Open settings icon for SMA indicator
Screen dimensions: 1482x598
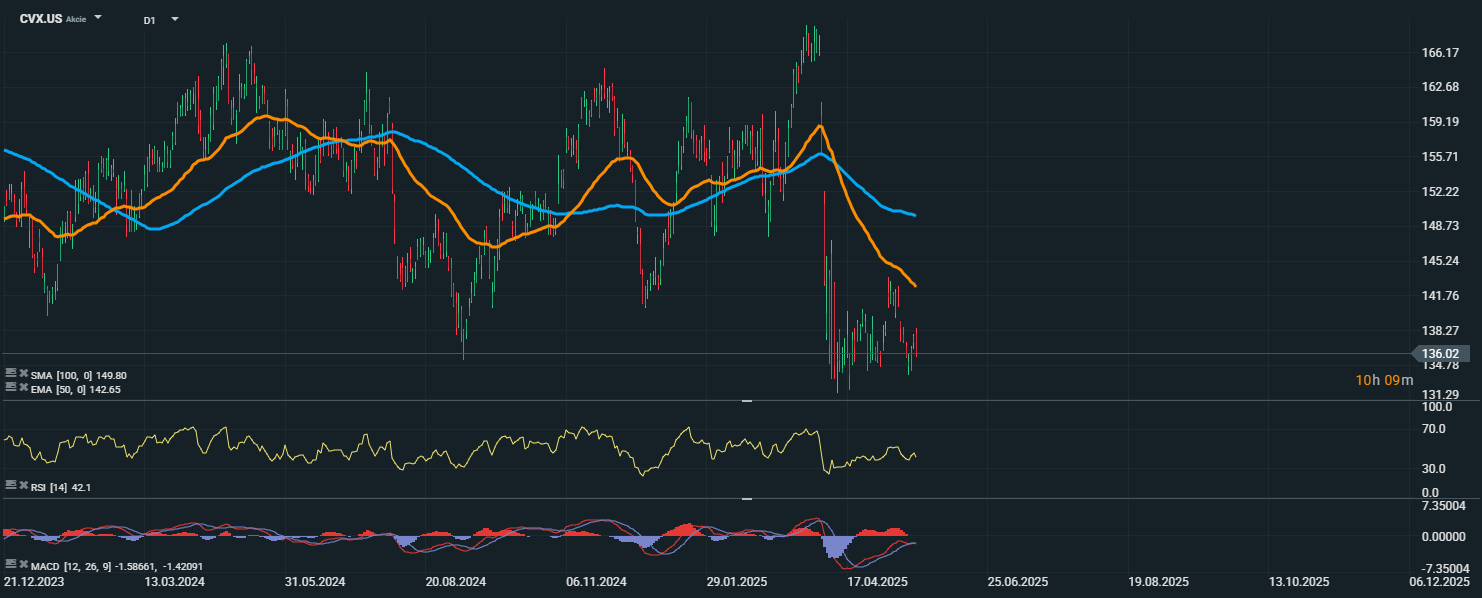(11, 373)
